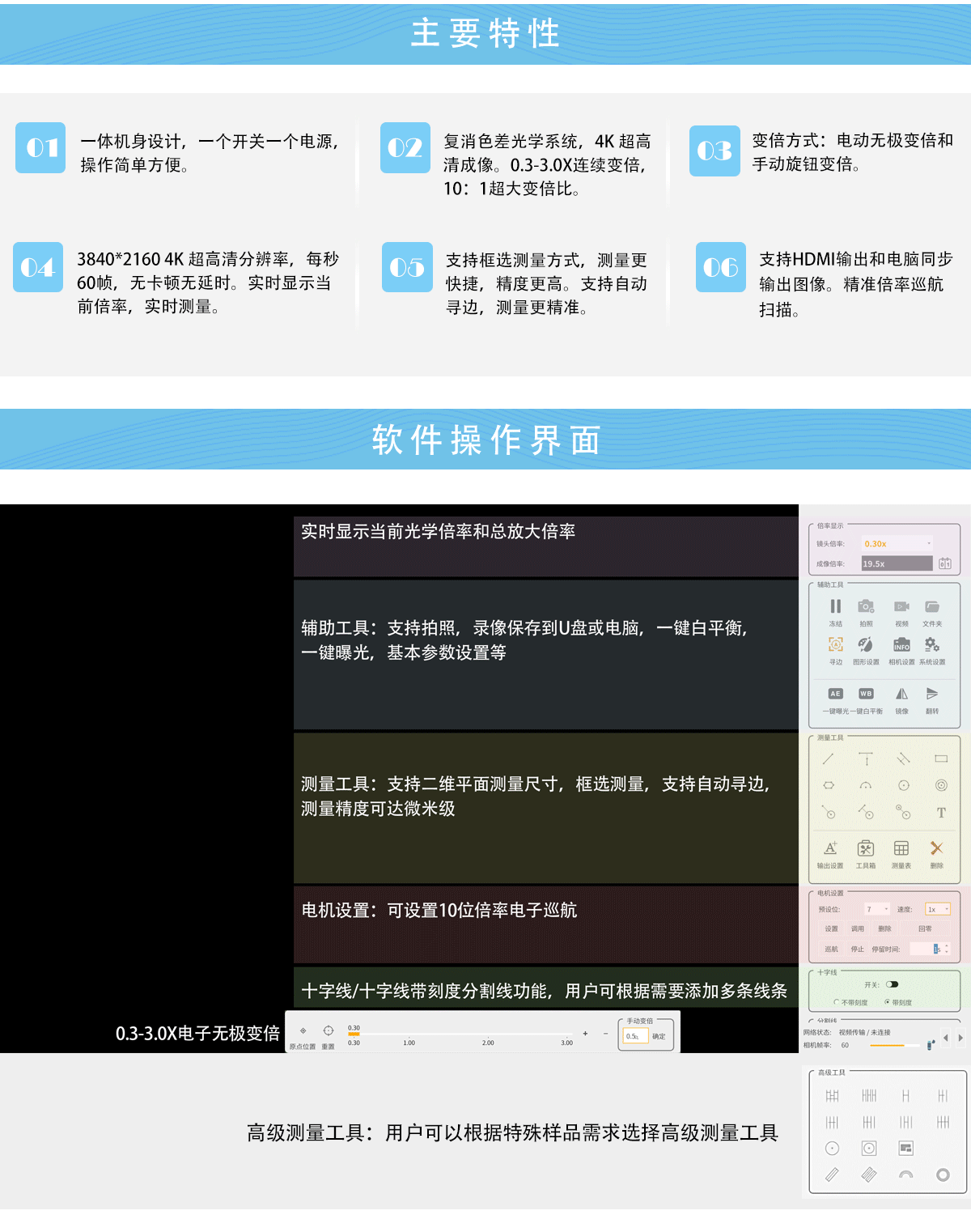Click the 手动变倍 manual zoom input field
This screenshot has height=1232, width=971.
[635, 1036]
